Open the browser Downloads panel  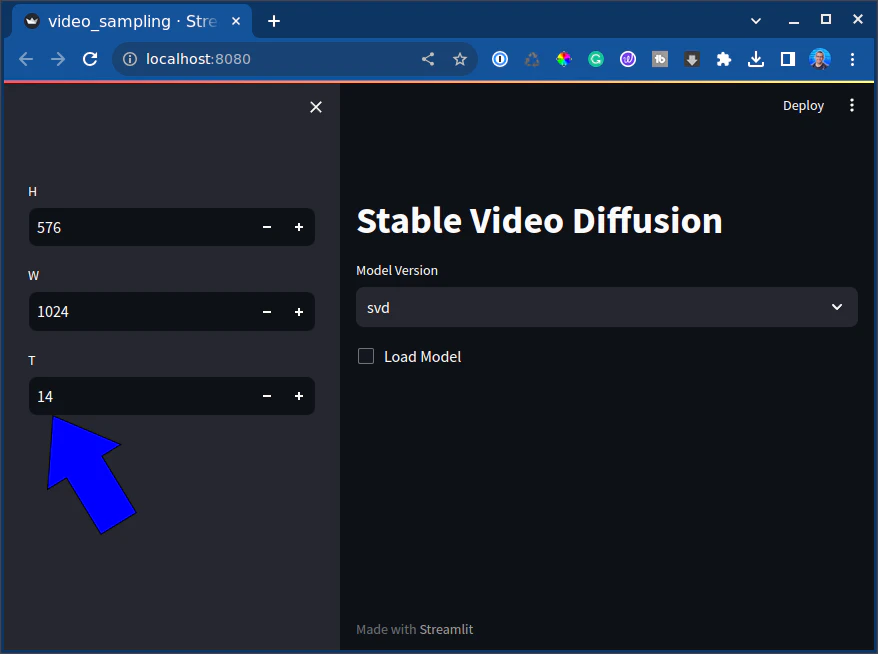(756, 59)
